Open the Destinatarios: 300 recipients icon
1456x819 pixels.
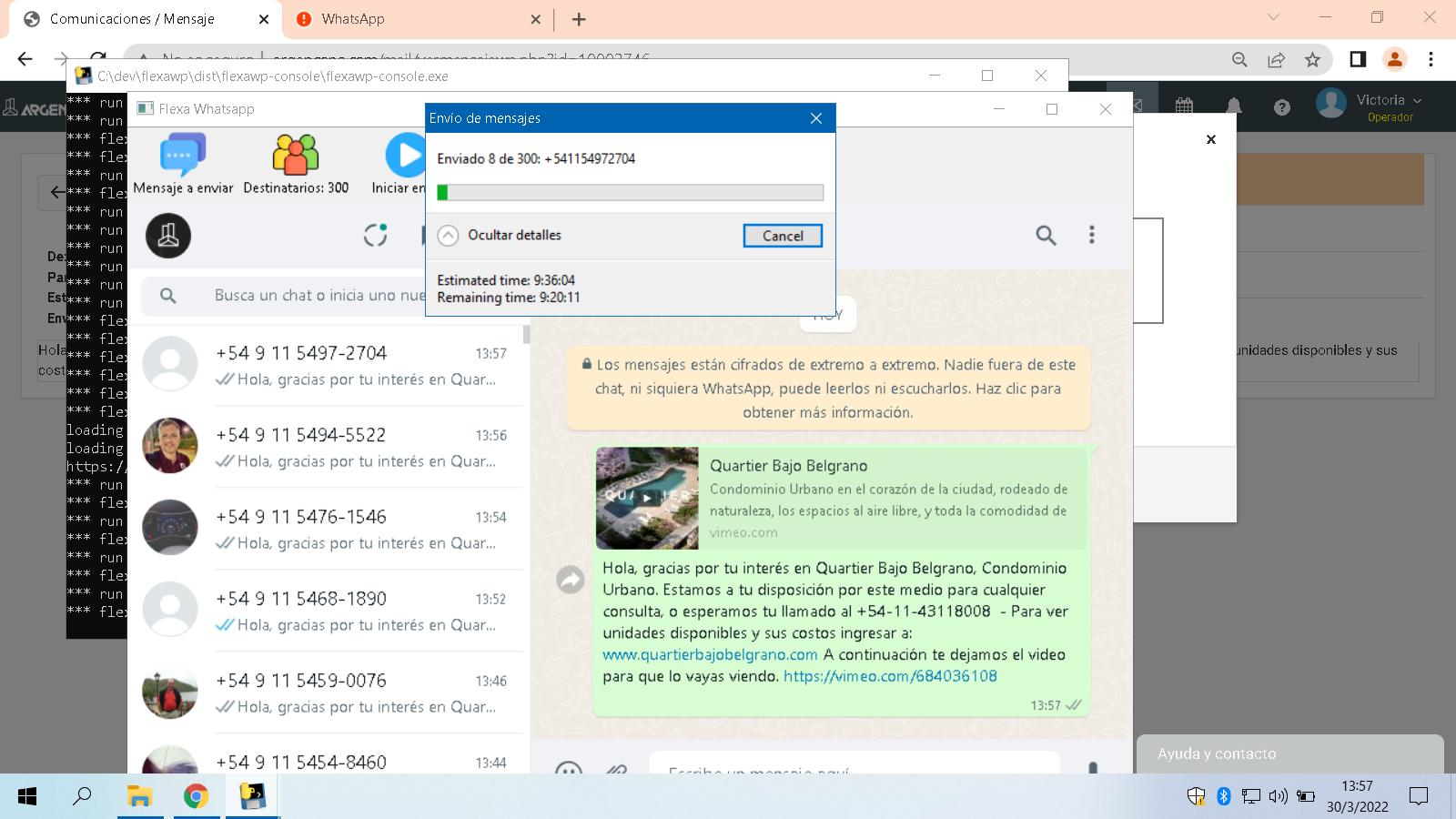296,155
